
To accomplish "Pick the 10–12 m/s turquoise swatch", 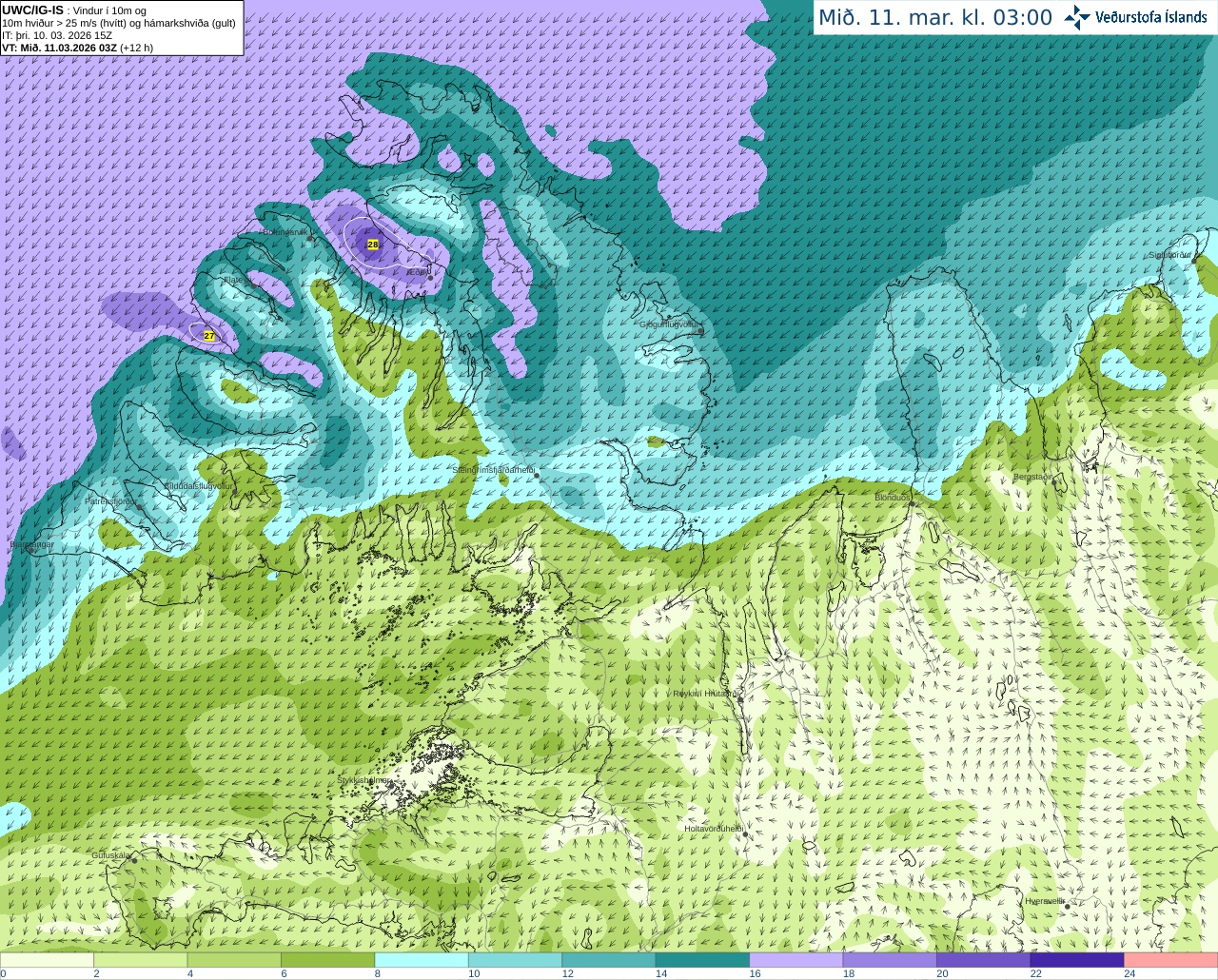I will tap(515, 960).
